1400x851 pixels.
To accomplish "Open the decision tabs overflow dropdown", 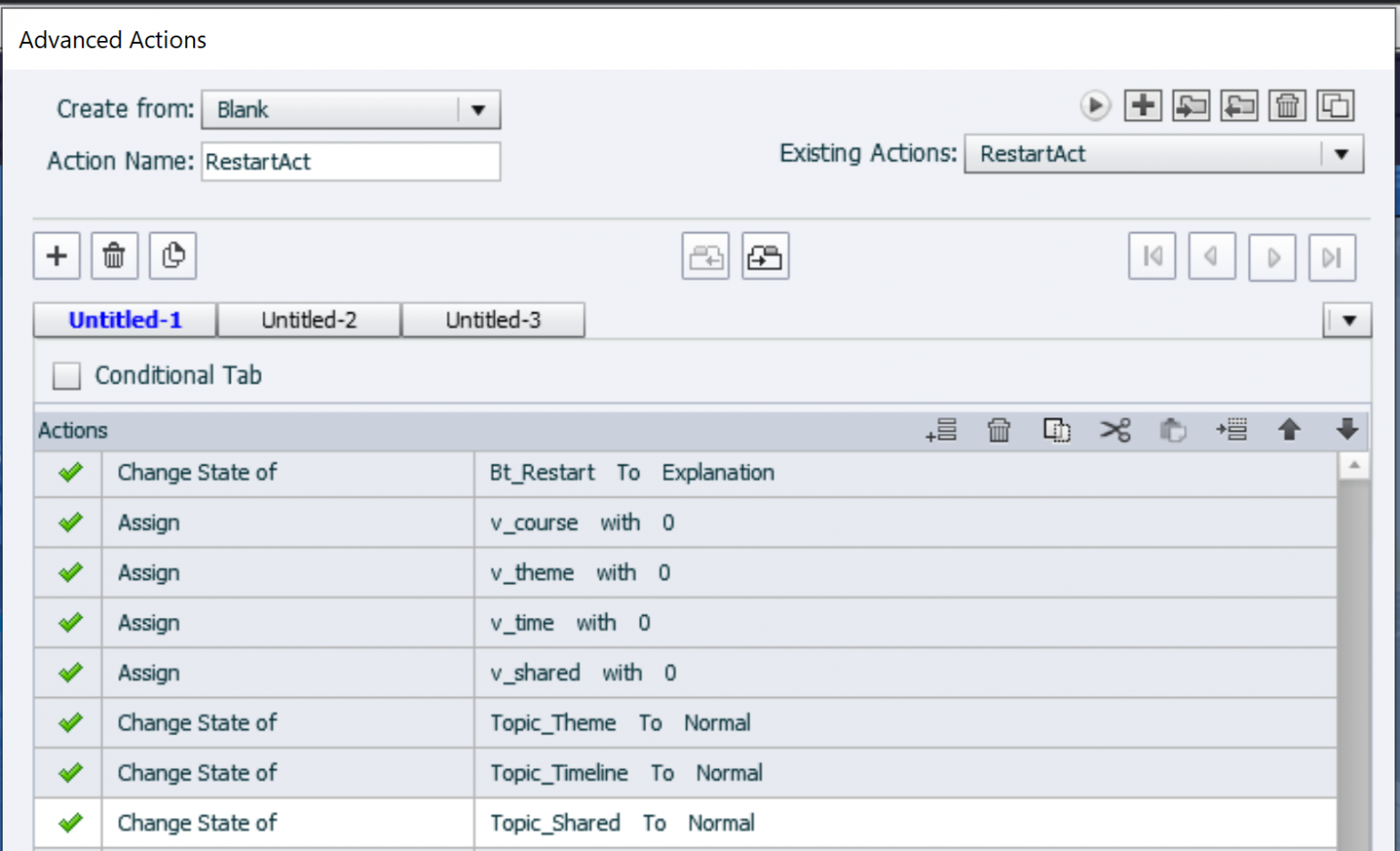I will coord(1347,320).
